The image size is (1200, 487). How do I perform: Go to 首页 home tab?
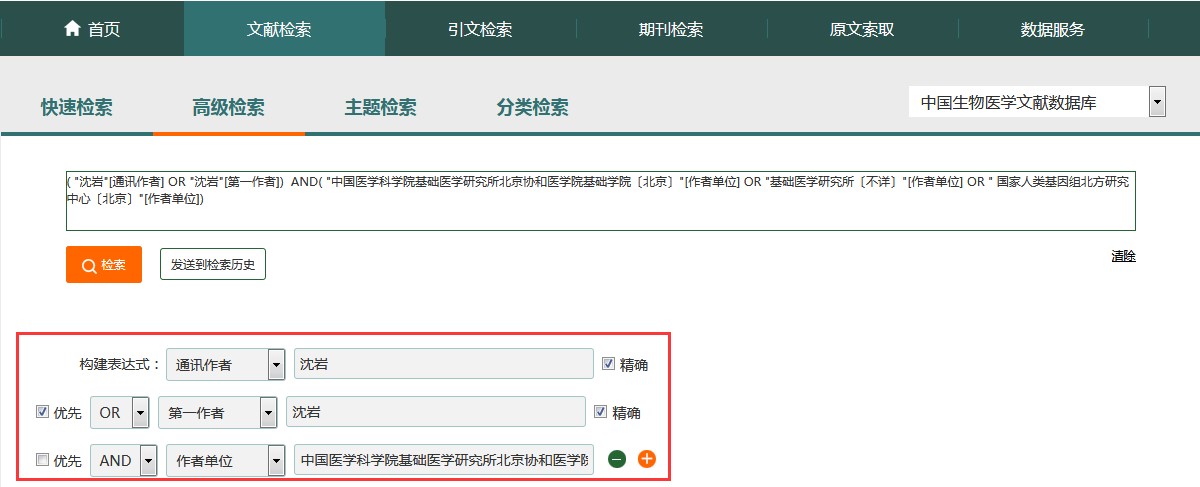click(x=92, y=29)
